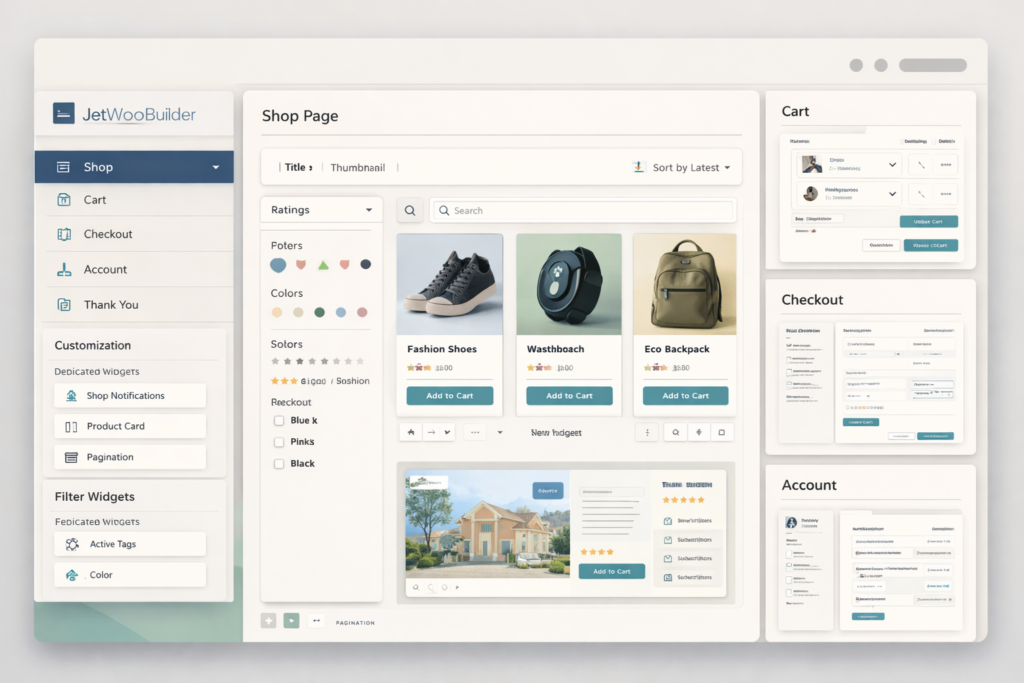This screenshot has width=1024, height=683.
Task: Check the Blue filter checkbox
Action: 281,420
